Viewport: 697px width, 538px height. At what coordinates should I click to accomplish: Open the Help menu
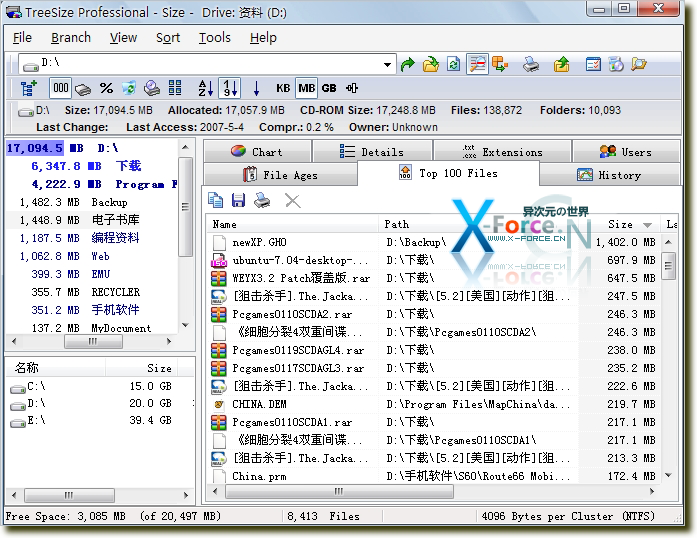(x=263, y=38)
